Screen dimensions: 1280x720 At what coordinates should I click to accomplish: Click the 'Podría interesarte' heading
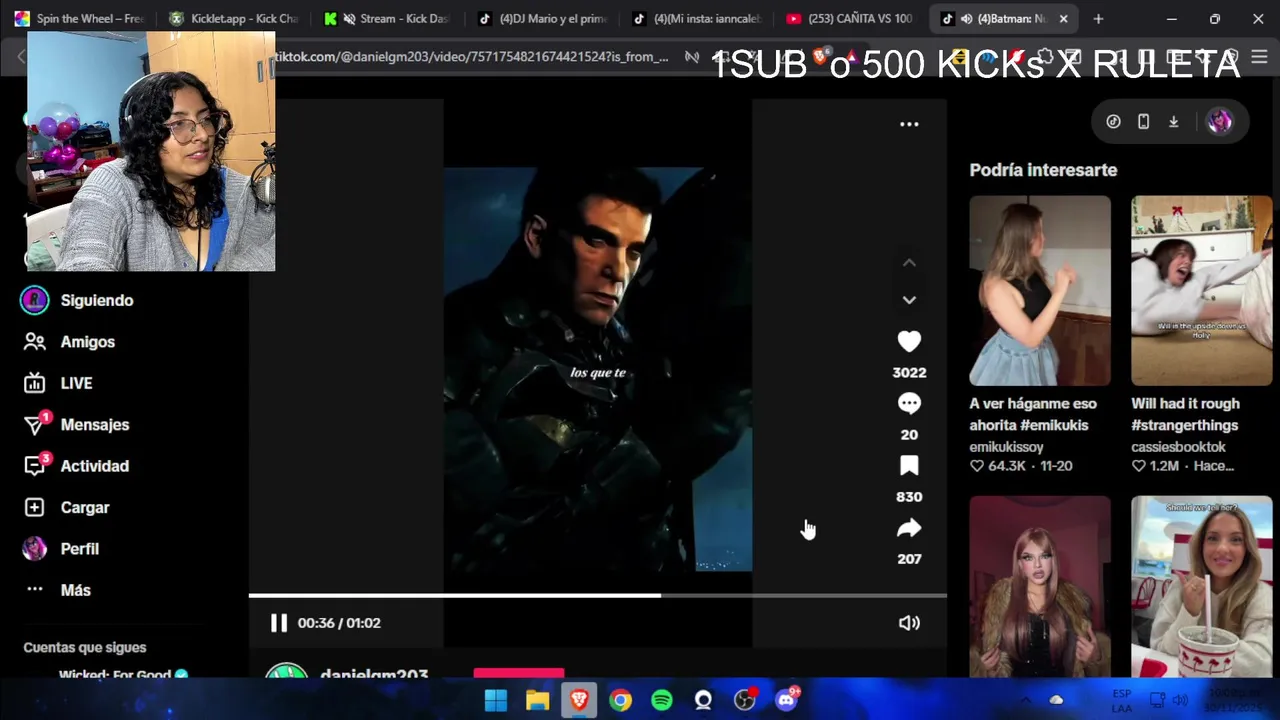(1043, 170)
